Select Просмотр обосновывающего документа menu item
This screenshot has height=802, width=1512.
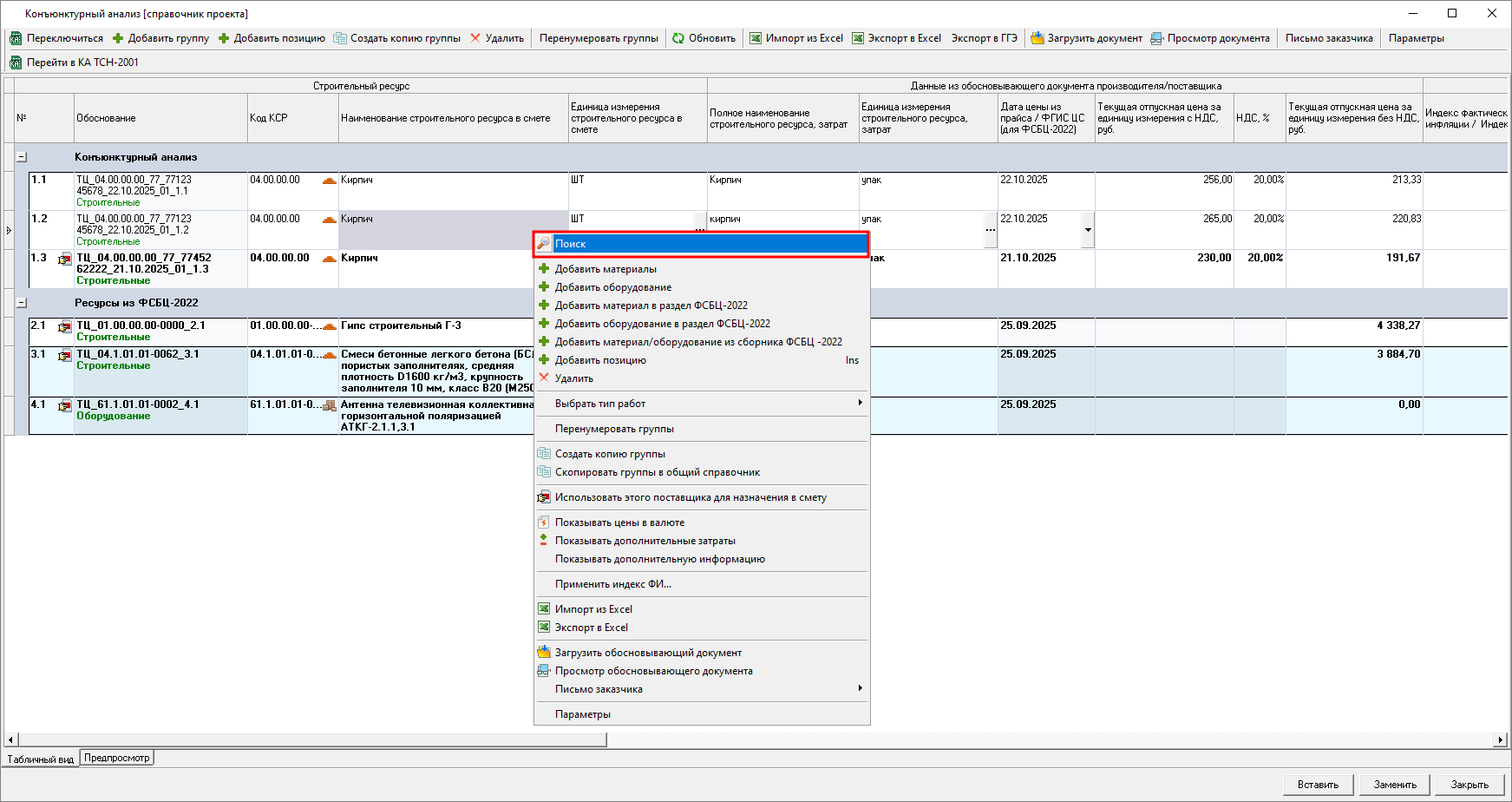tap(701, 671)
